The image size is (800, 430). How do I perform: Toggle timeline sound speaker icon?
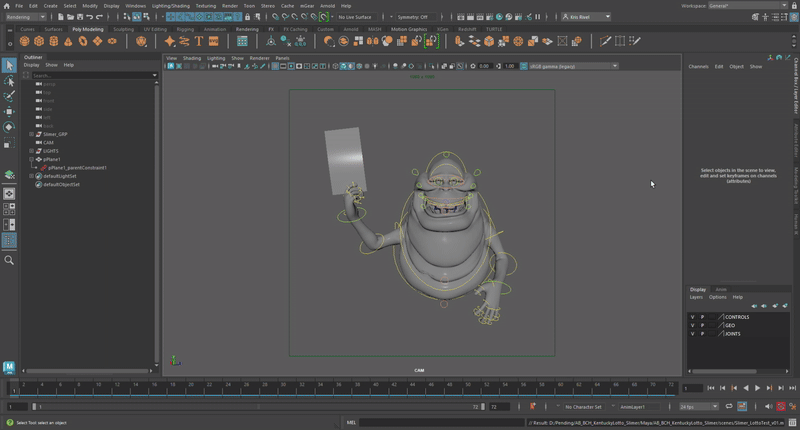tap(768, 407)
